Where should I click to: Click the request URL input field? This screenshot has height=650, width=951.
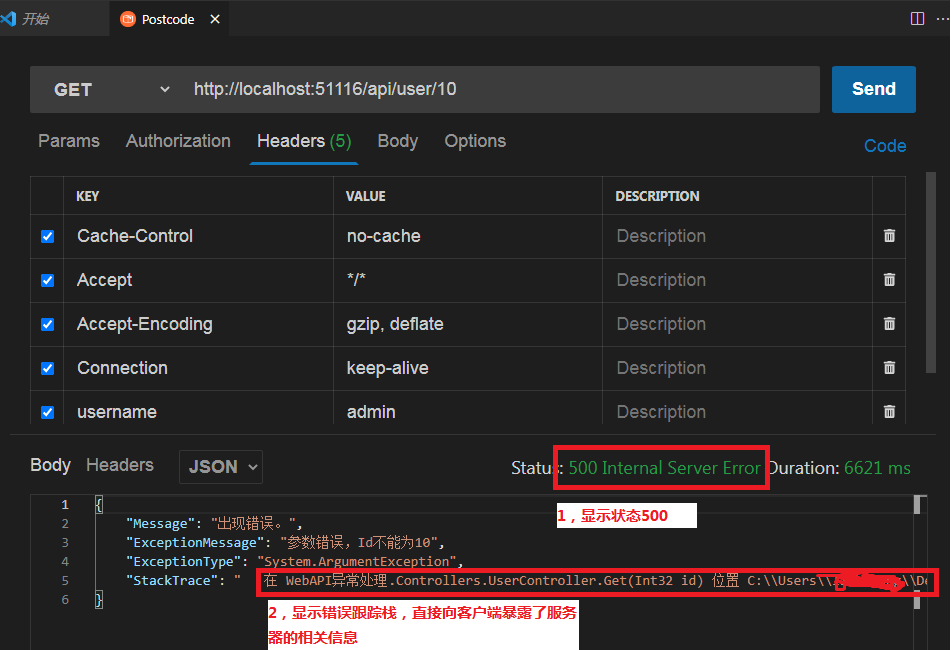point(502,90)
